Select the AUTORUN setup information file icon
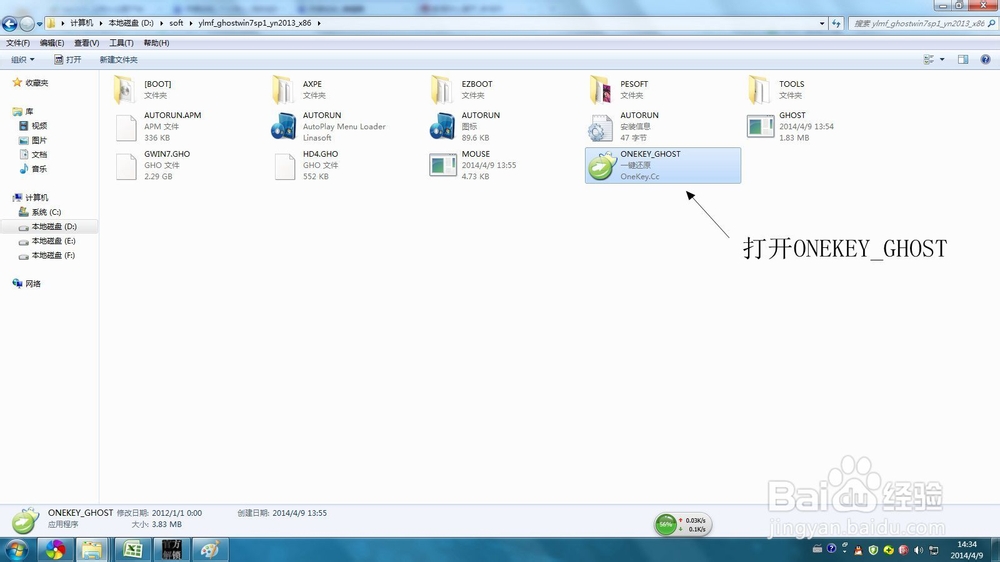1000x562 pixels. point(600,128)
